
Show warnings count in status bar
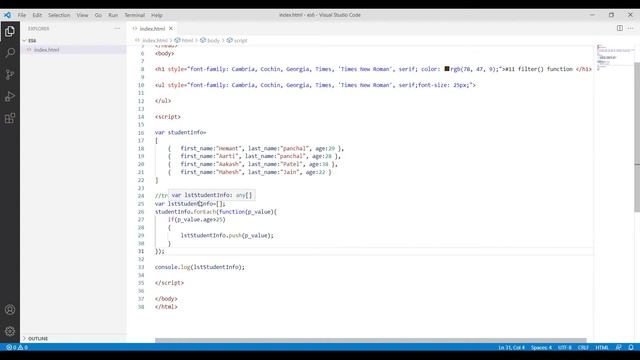[22, 347]
